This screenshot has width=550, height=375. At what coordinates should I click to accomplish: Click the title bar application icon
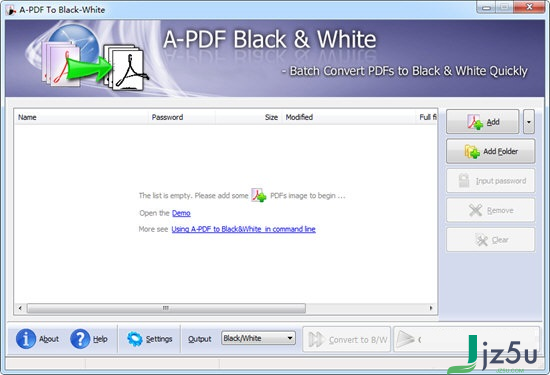pyautogui.click(x=11, y=10)
